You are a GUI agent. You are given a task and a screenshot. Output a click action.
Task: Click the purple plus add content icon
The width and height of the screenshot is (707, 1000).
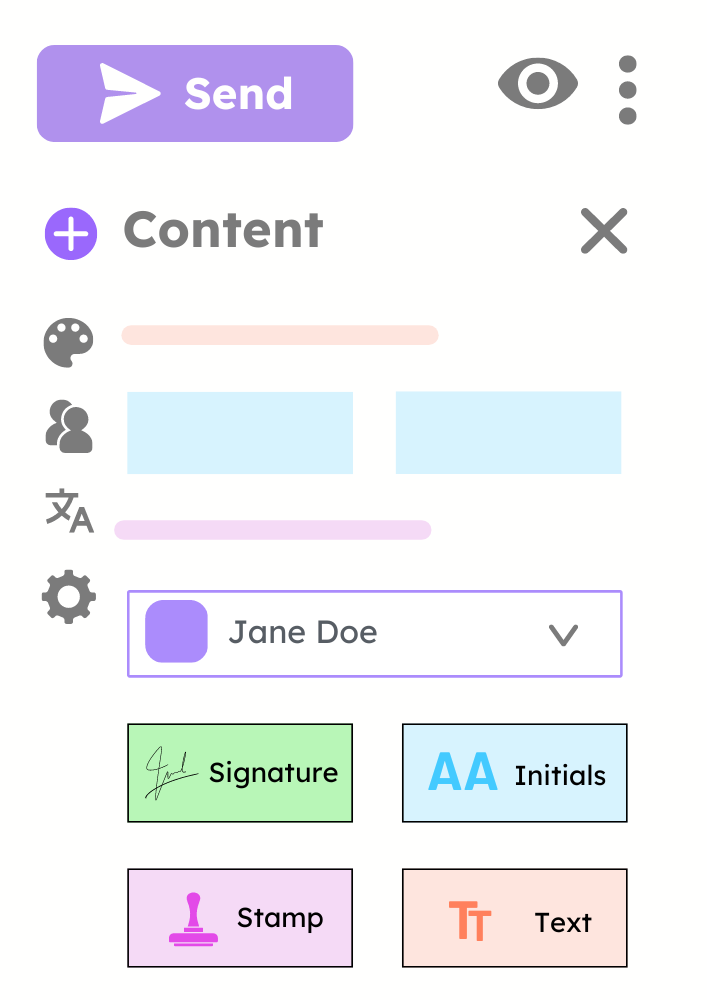71,234
